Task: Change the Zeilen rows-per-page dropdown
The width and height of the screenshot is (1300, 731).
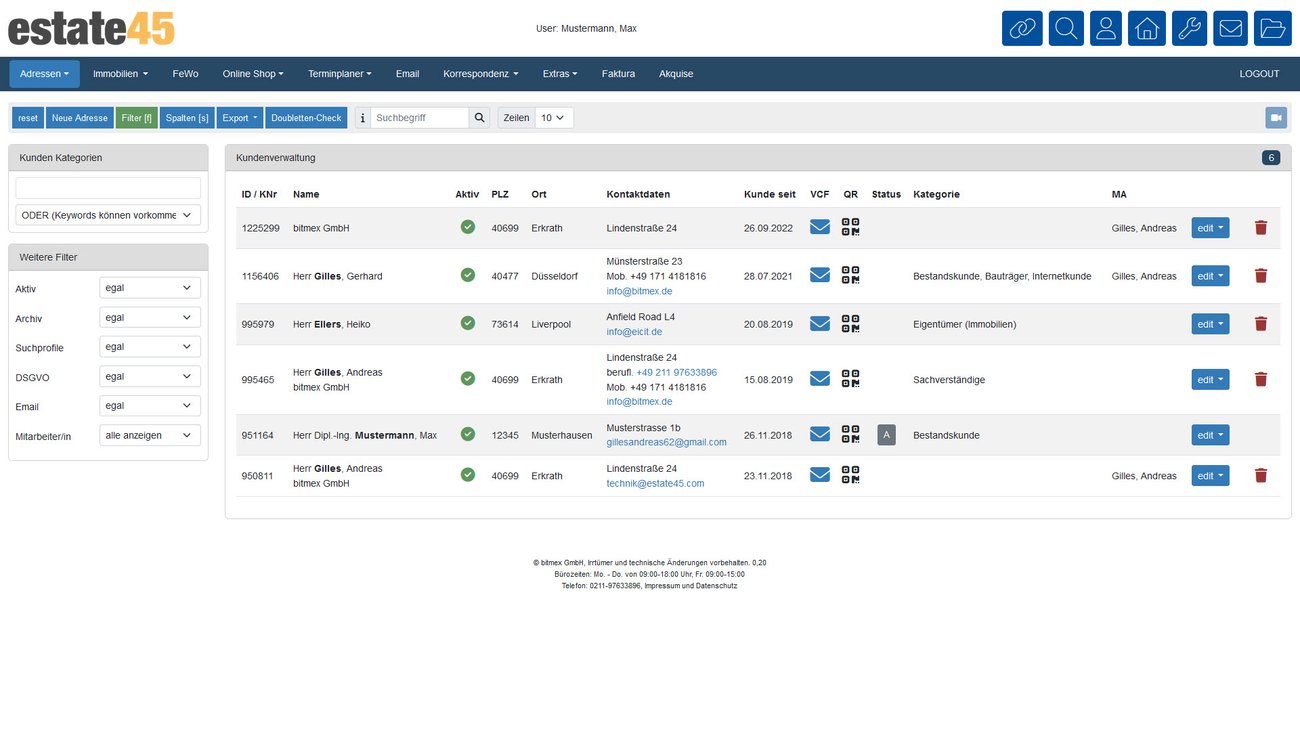Action: click(554, 118)
